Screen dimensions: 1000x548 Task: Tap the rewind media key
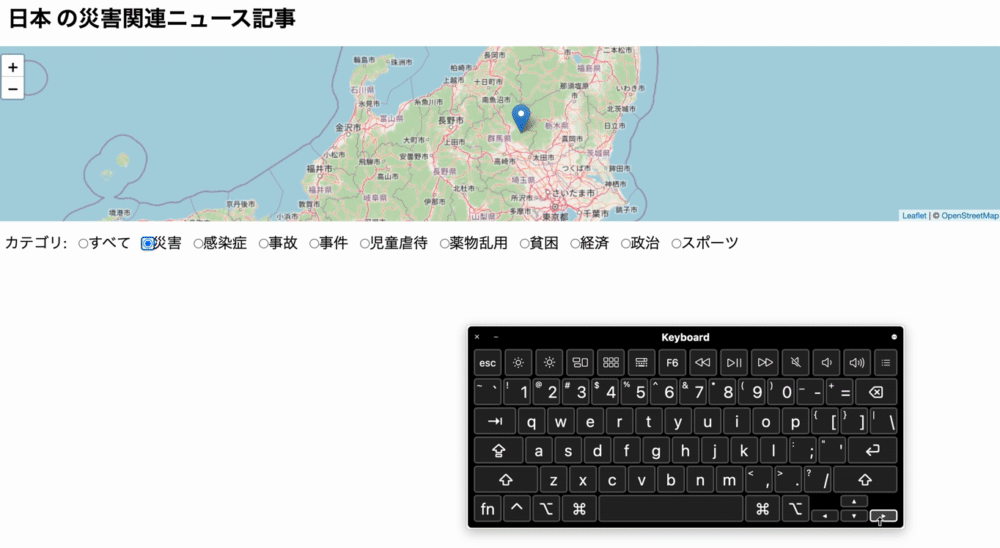click(x=703, y=362)
